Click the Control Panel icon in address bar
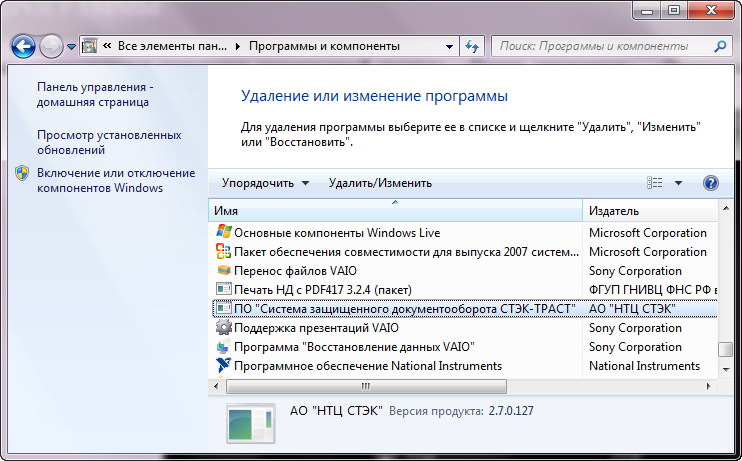Image resolution: width=742 pixels, height=461 pixels. [89, 46]
